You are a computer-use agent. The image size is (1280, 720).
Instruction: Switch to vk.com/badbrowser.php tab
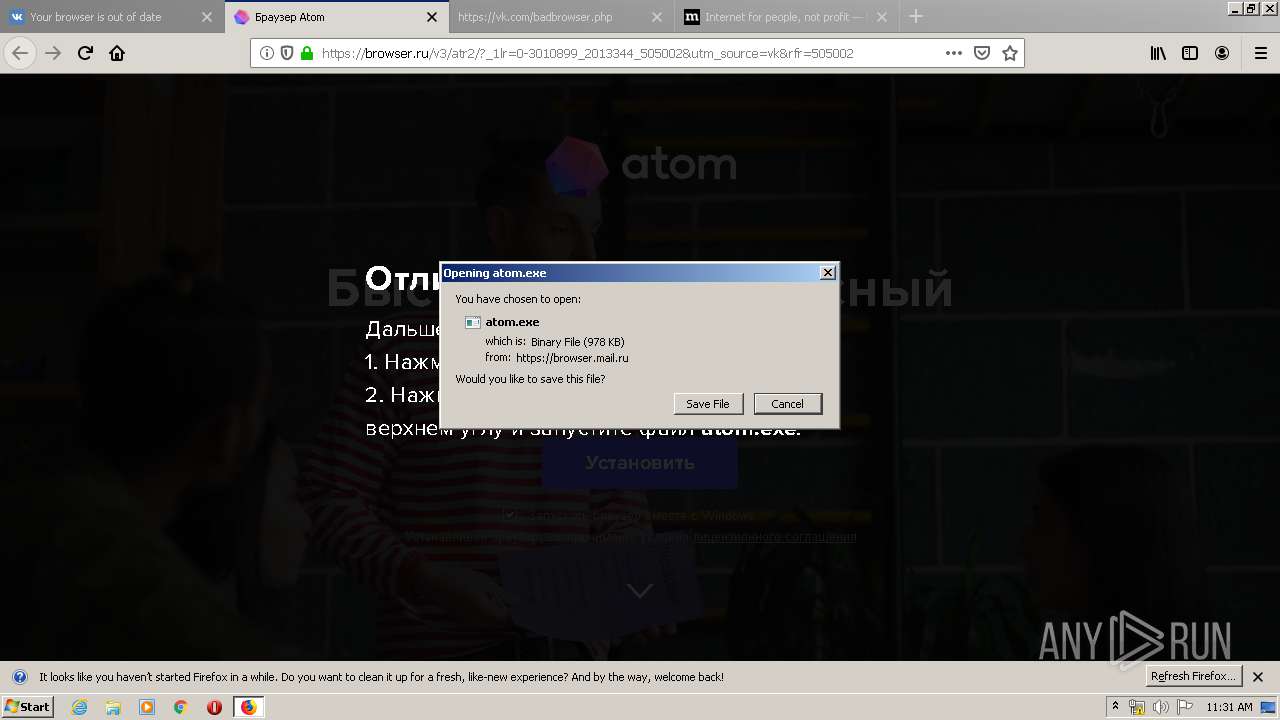pos(561,17)
